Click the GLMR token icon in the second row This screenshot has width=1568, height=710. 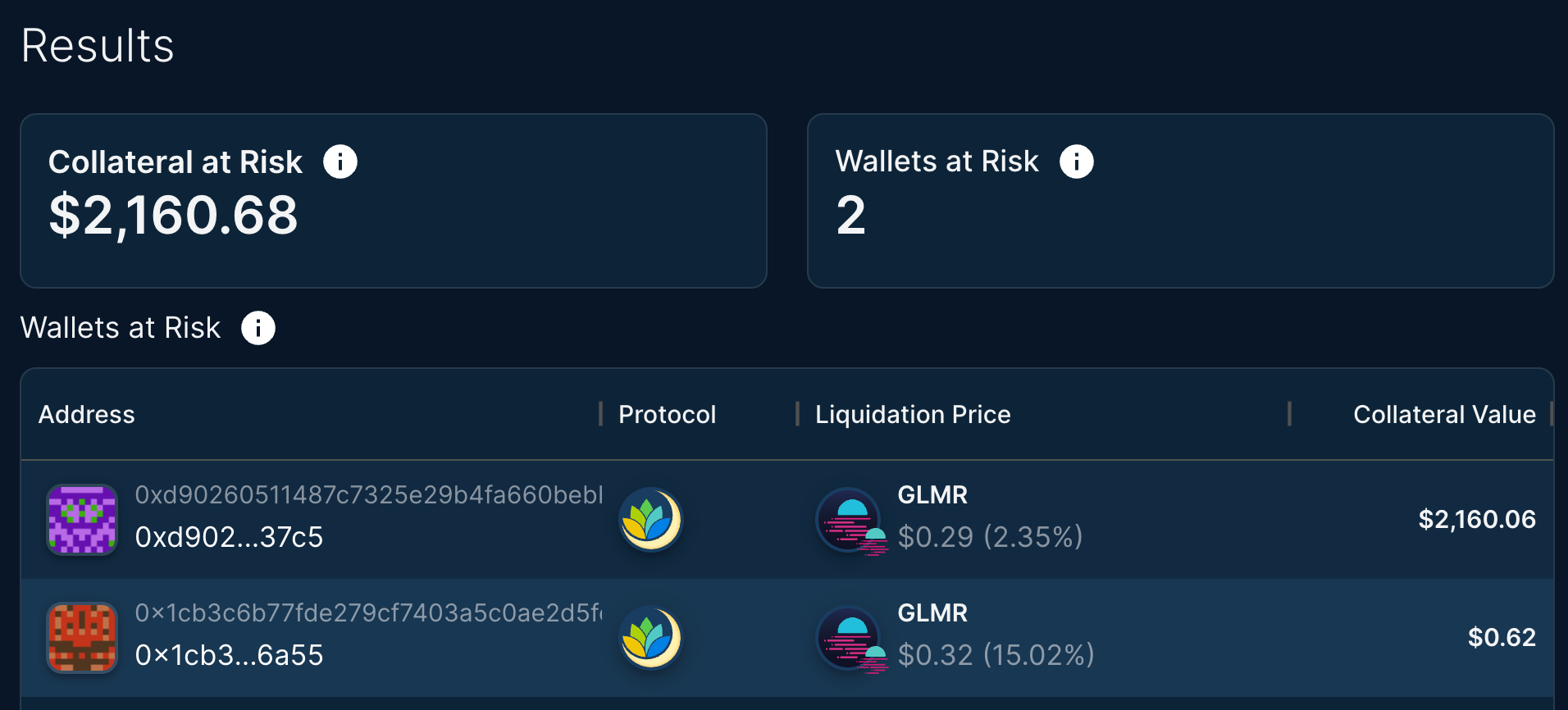point(852,639)
